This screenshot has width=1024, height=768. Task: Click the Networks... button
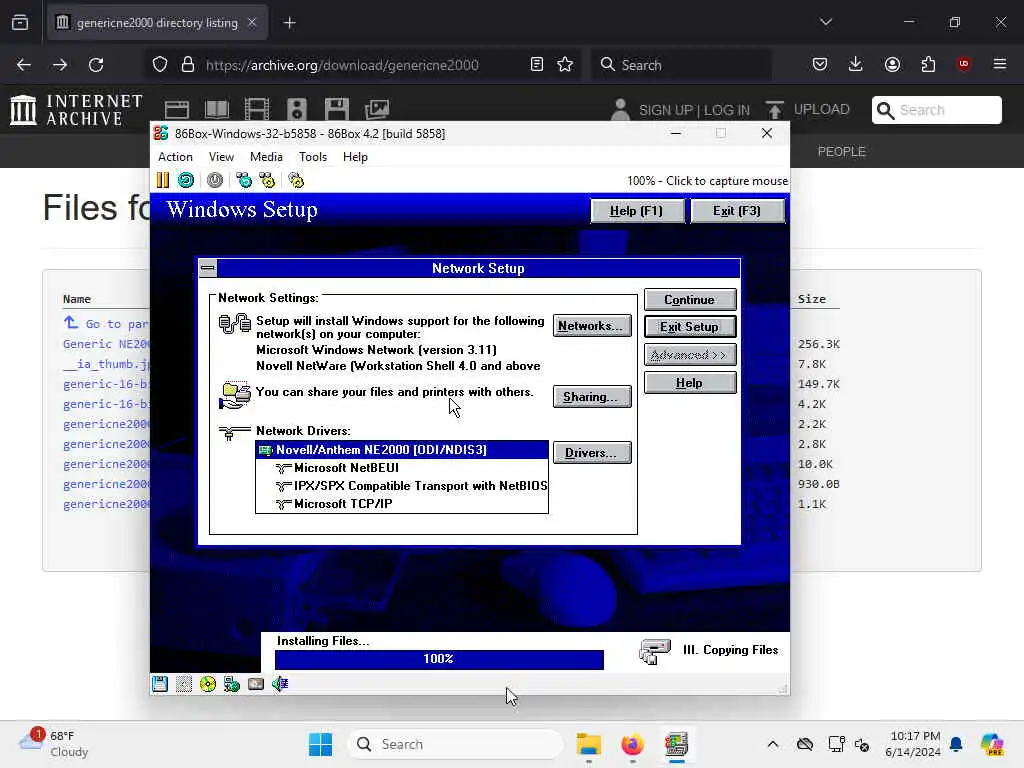point(592,326)
